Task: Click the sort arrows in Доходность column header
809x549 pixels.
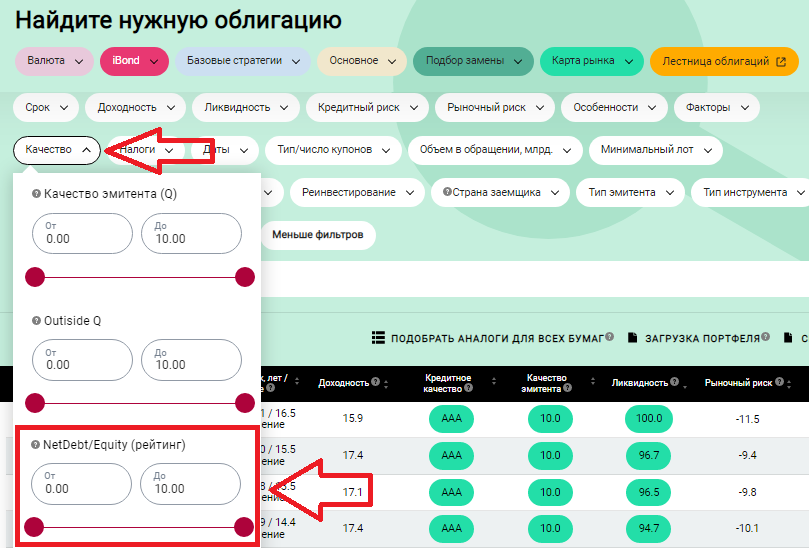Action: point(385,383)
